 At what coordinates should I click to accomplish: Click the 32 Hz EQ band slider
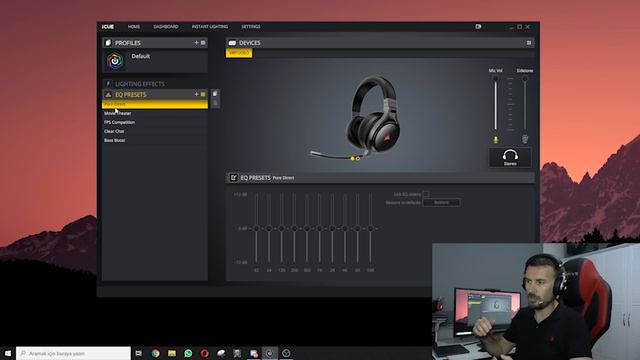coord(256,228)
